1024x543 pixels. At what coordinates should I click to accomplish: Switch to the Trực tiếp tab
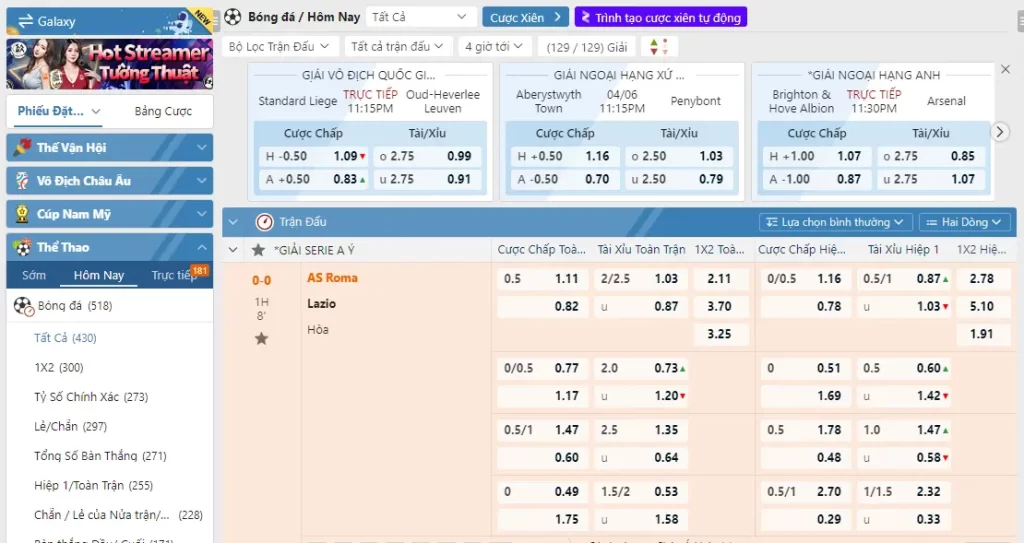pos(174,275)
